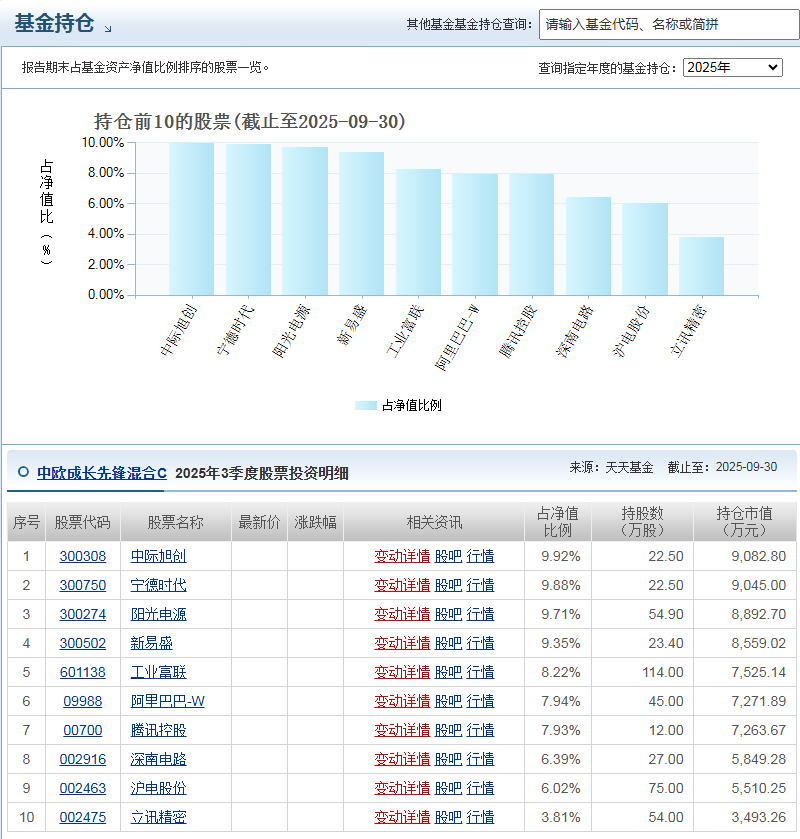
Task: Open 行情 for 阳光电源 row
Action: [480, 614]
